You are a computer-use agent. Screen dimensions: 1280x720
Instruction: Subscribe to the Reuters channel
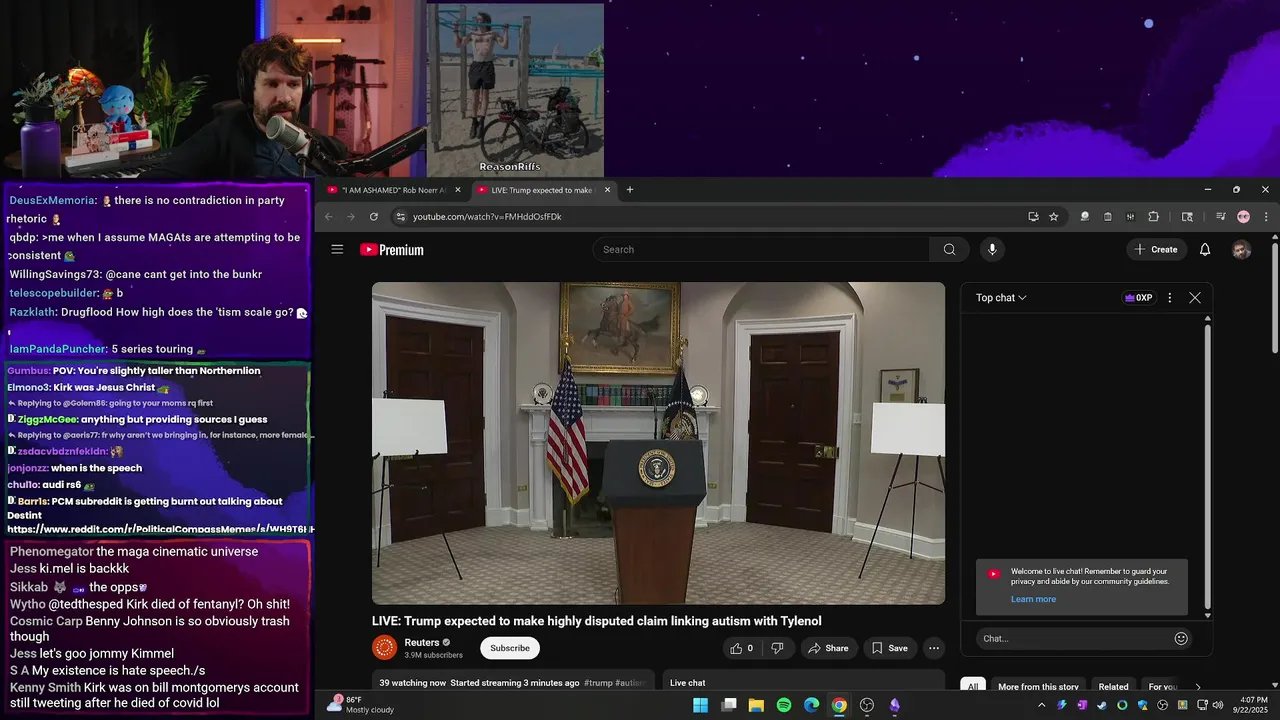click(510, 648)
